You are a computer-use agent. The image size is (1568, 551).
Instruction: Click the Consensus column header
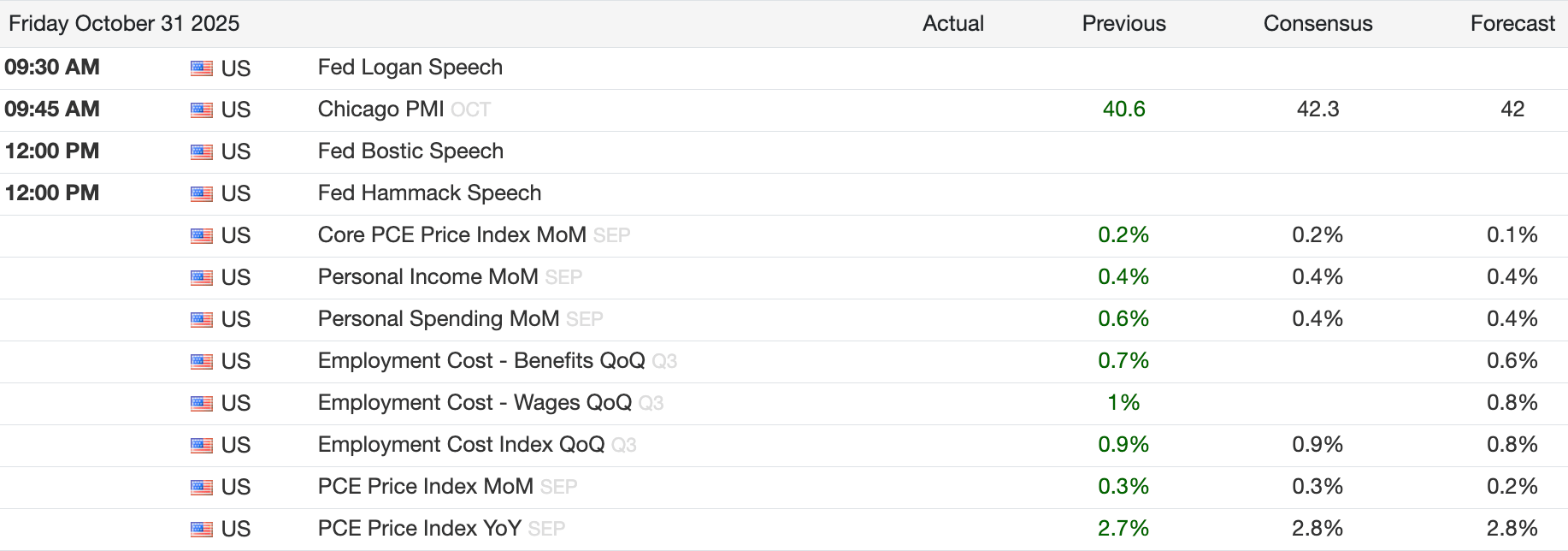(x=1317, y=24)
